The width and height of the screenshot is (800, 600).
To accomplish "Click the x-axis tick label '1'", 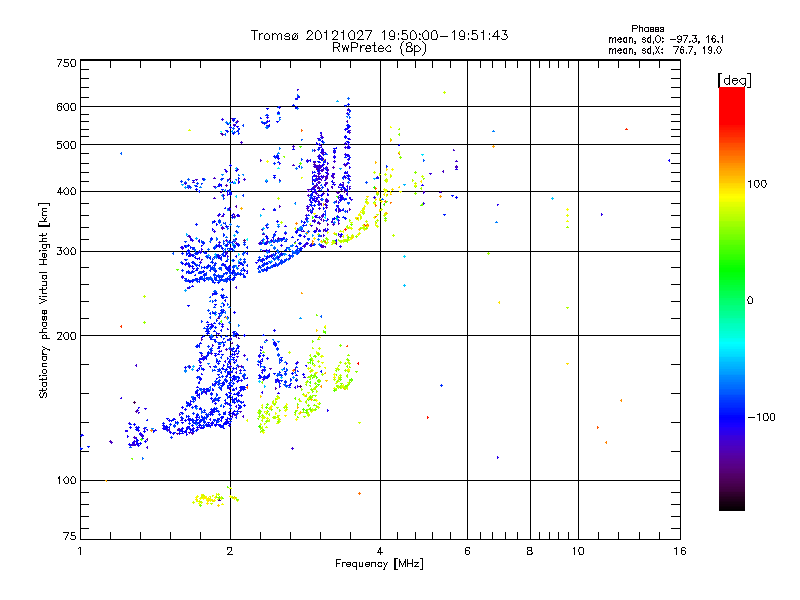I will [x=80, y=551].
